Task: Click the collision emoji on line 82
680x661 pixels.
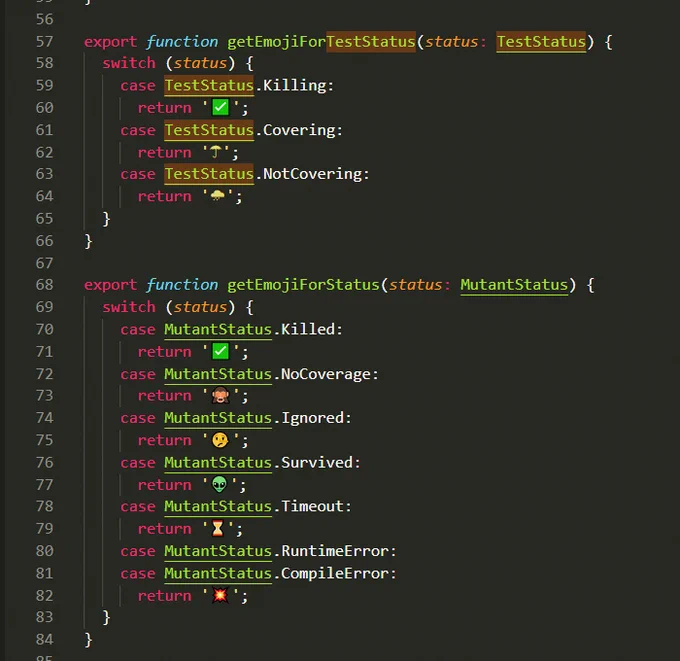Action: pyautogui.click(x=220, y=596)
